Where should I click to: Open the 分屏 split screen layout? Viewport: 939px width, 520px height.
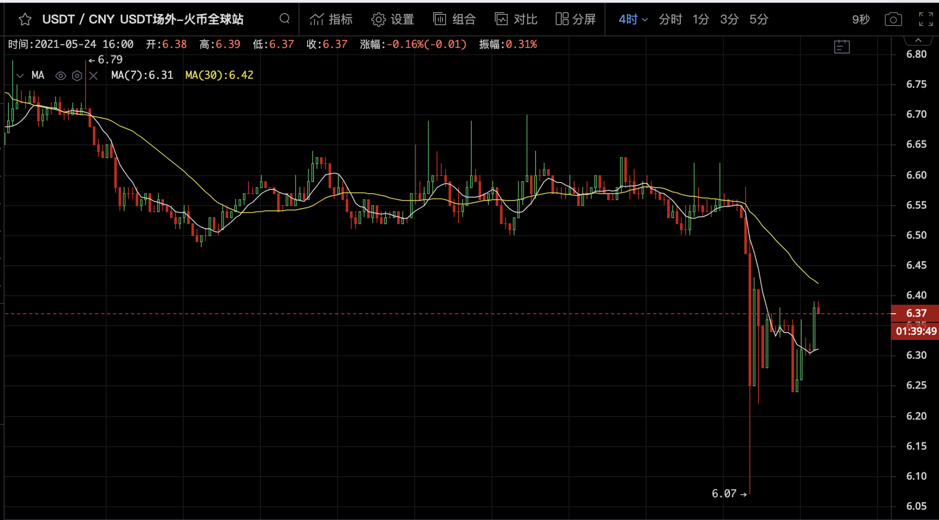coord(576,19)
